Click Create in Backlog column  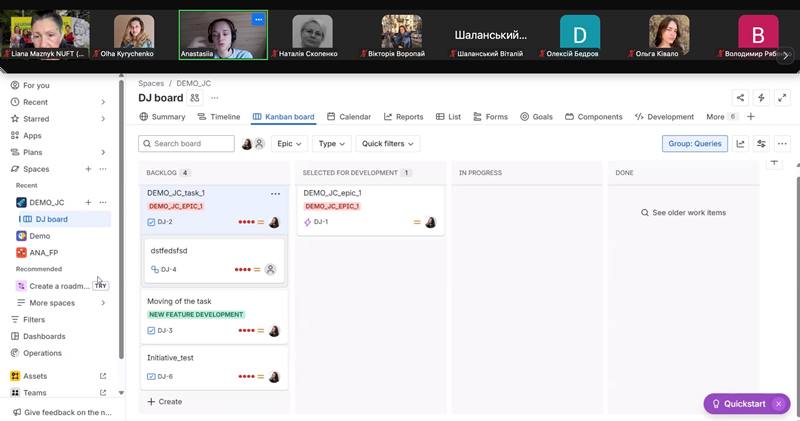coord(164,402)
